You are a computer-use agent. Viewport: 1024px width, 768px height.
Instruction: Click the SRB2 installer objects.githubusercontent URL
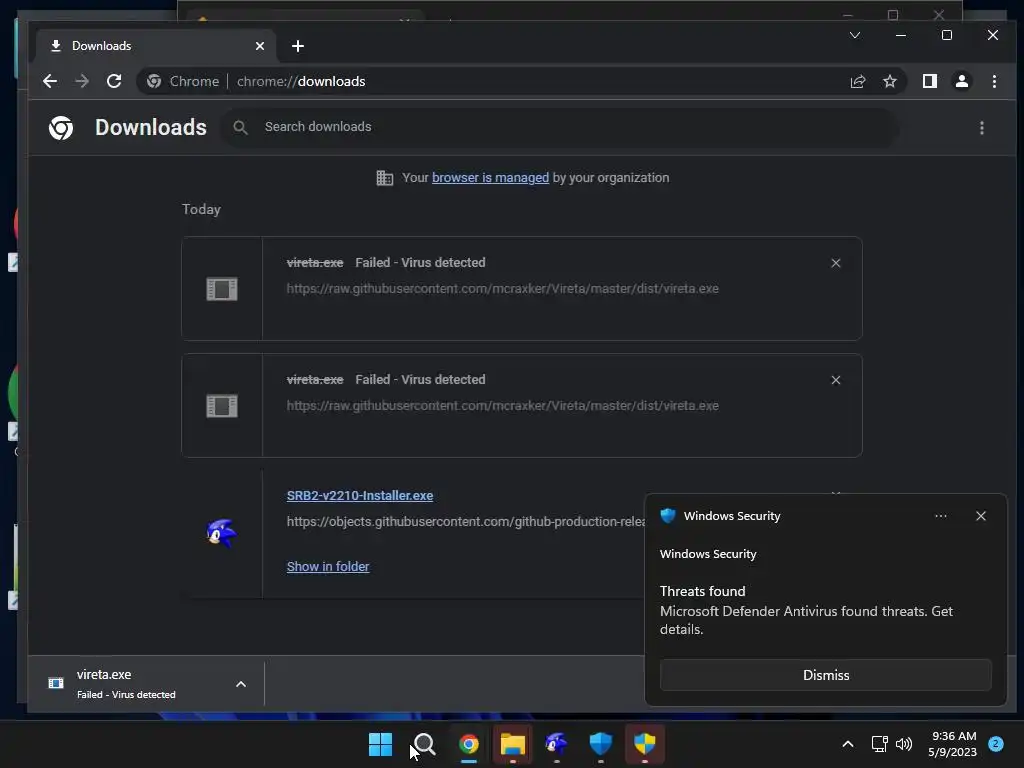pyautogui.click(x=466, y=522)
